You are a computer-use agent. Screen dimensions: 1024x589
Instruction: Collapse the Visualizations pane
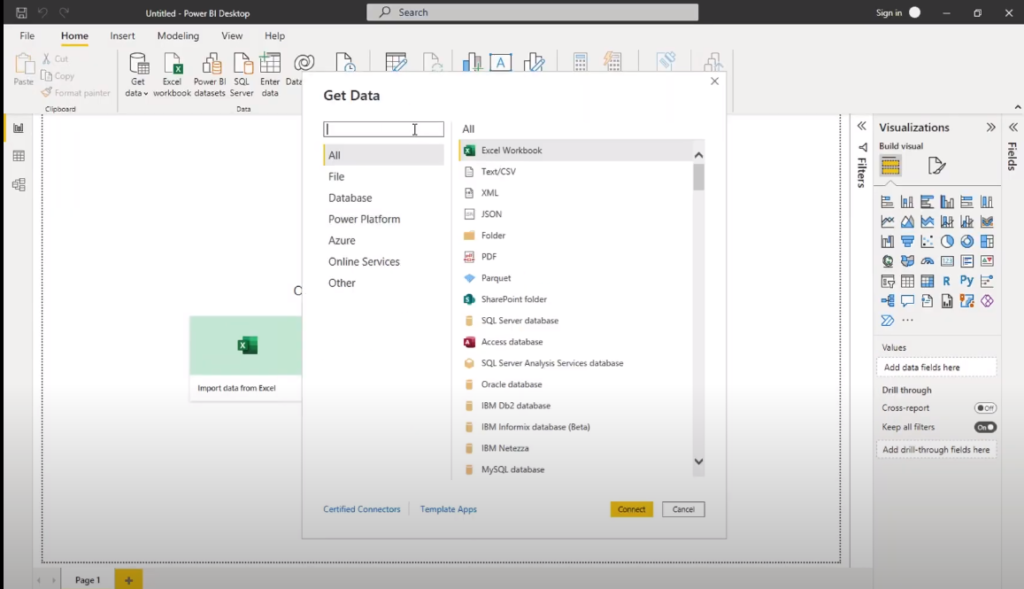(x=991, y=127)
